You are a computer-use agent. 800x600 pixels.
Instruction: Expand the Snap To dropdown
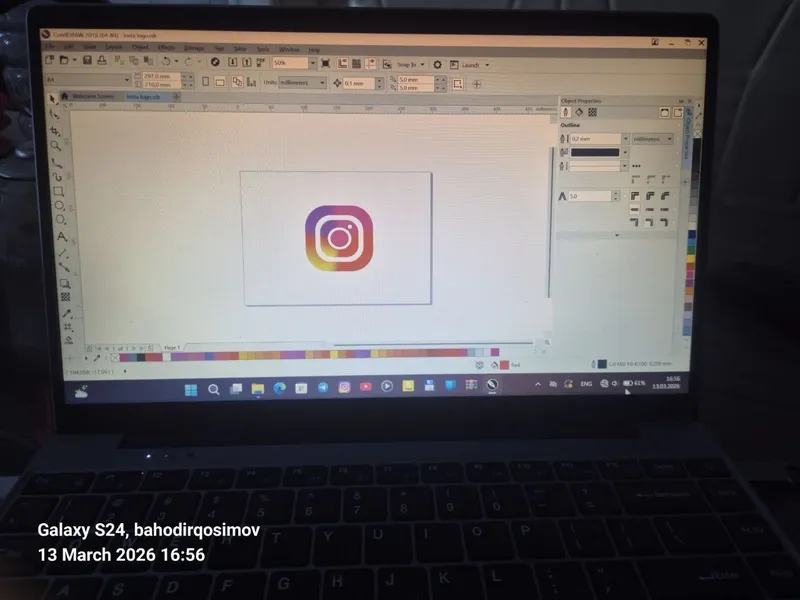coord(422,65)
